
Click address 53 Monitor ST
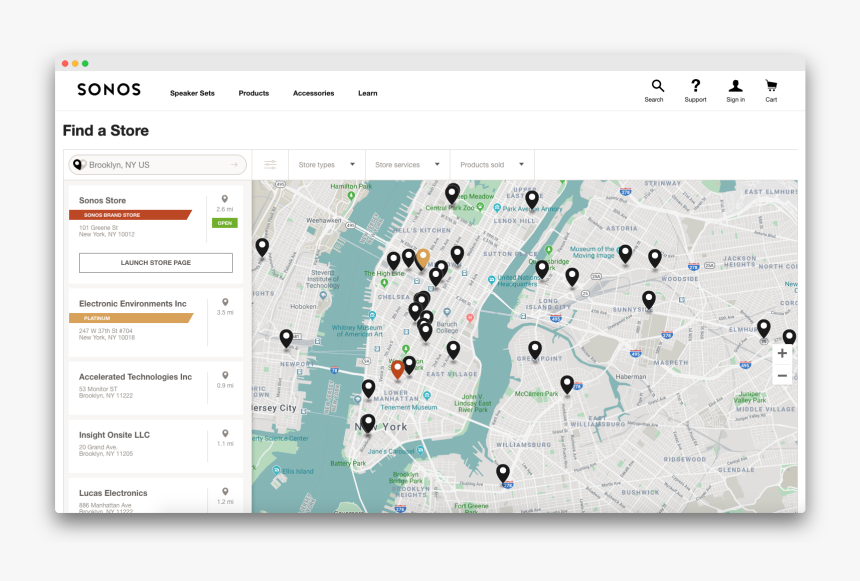point(98,388)
